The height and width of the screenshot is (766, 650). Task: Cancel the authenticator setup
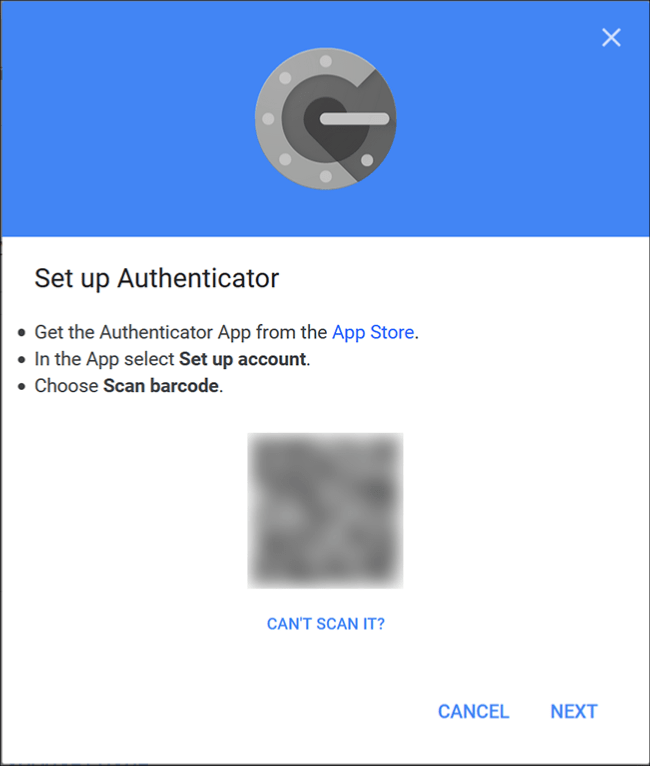tap(473, 711)
